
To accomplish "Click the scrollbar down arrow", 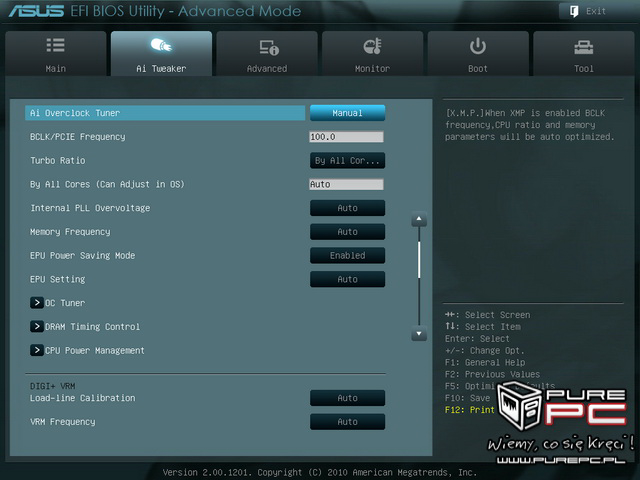I will click(419, 333).
